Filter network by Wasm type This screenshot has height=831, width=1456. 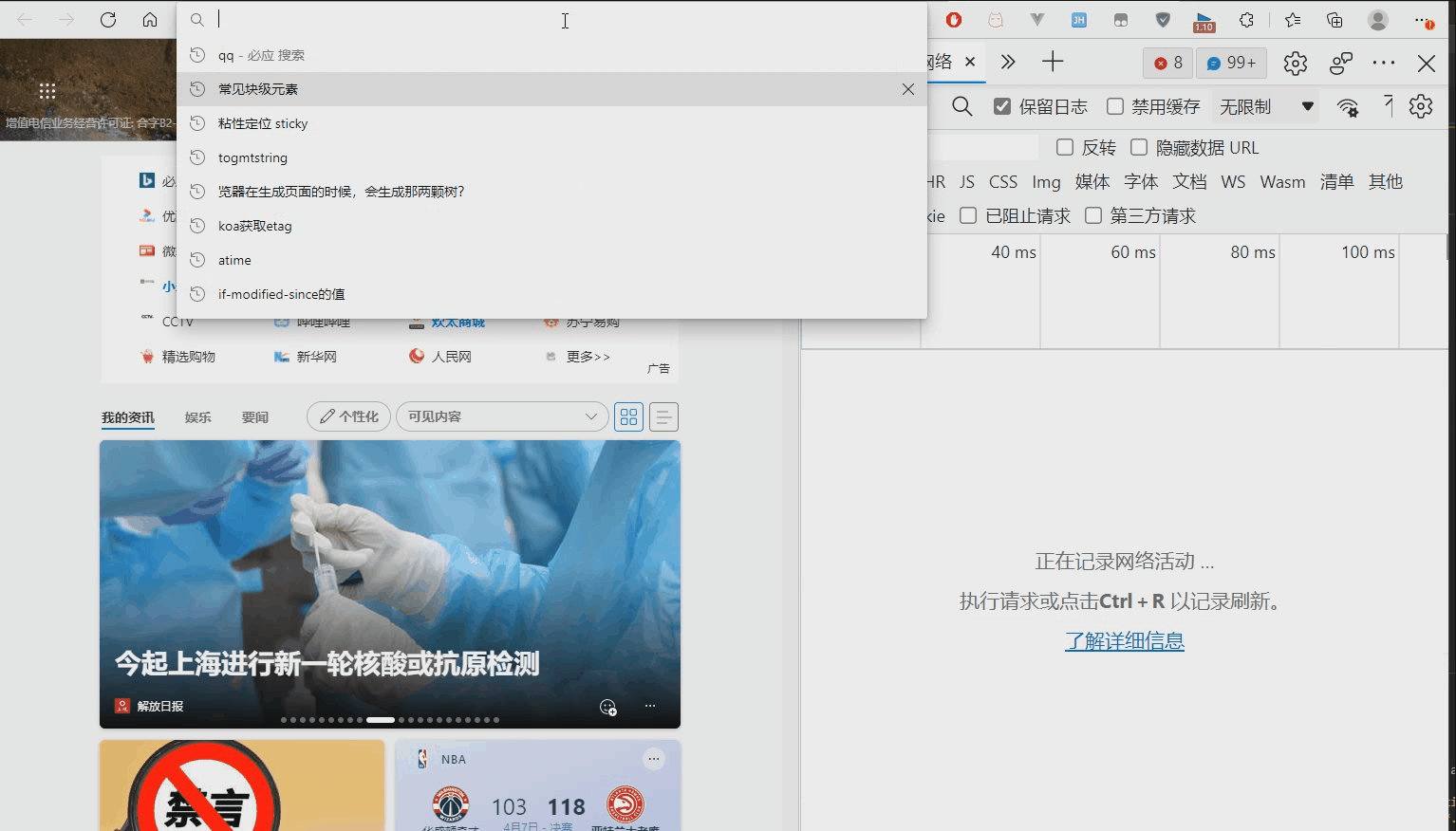pyautogui.click(x=1282, y=181)
